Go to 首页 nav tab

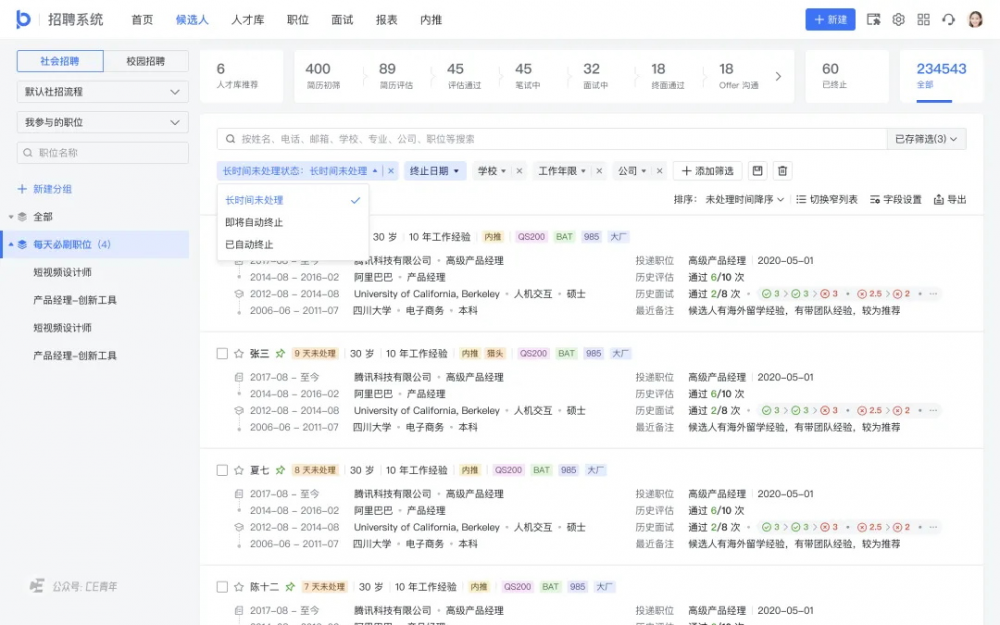[x=142, y=20]
